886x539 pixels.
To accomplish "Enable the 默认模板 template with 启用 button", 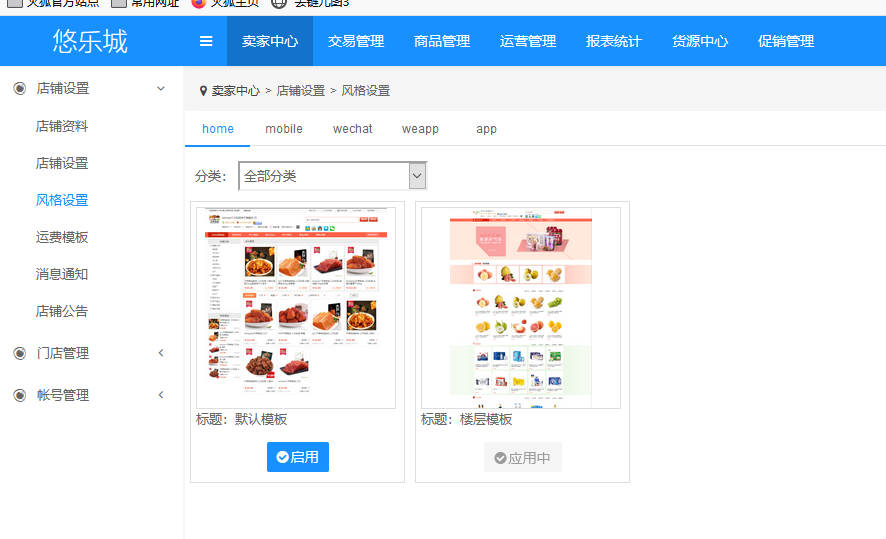I will click(298, 457).
